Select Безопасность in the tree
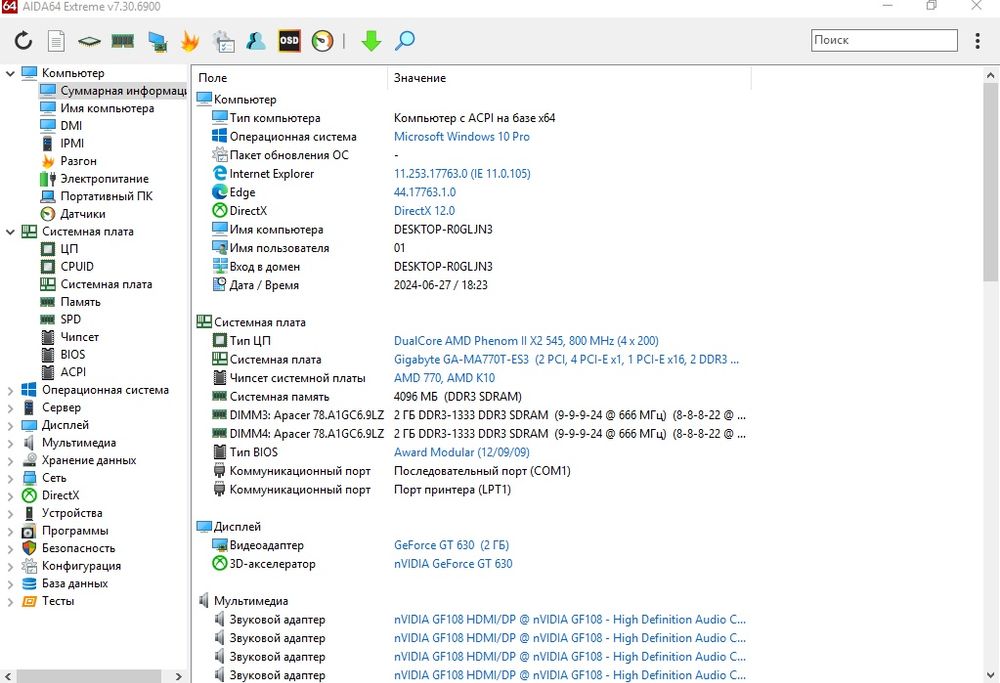The height and width of the screenshot is (683, 1000). click(x=78, y=548)
